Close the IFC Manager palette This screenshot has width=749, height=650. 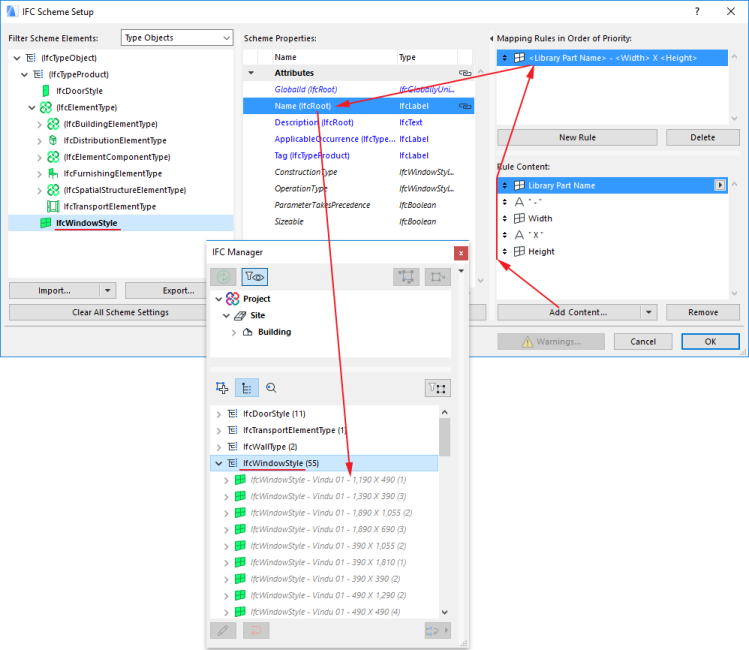[460, 253]
